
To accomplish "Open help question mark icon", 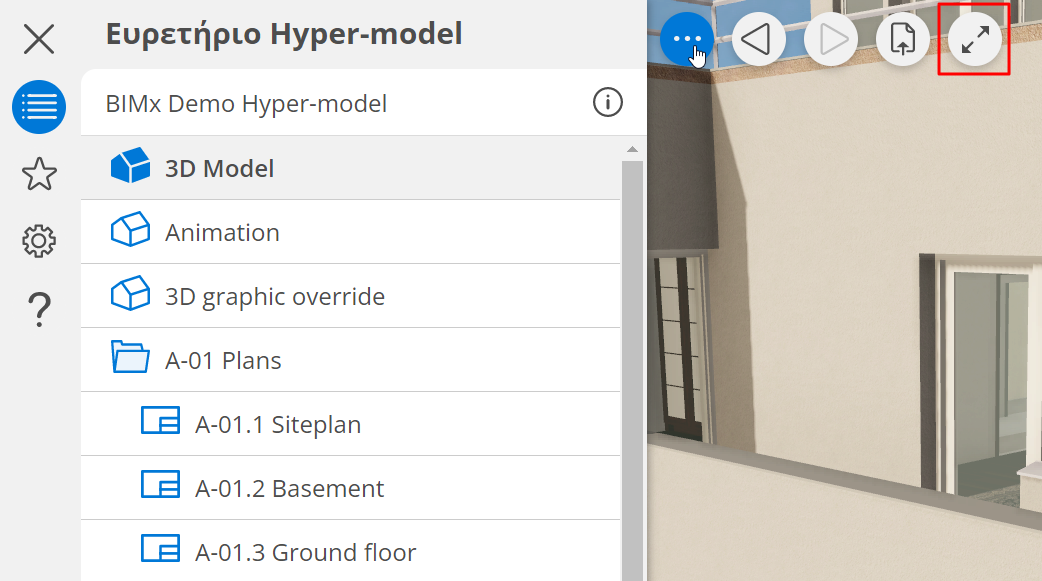I will coord(39,309).
